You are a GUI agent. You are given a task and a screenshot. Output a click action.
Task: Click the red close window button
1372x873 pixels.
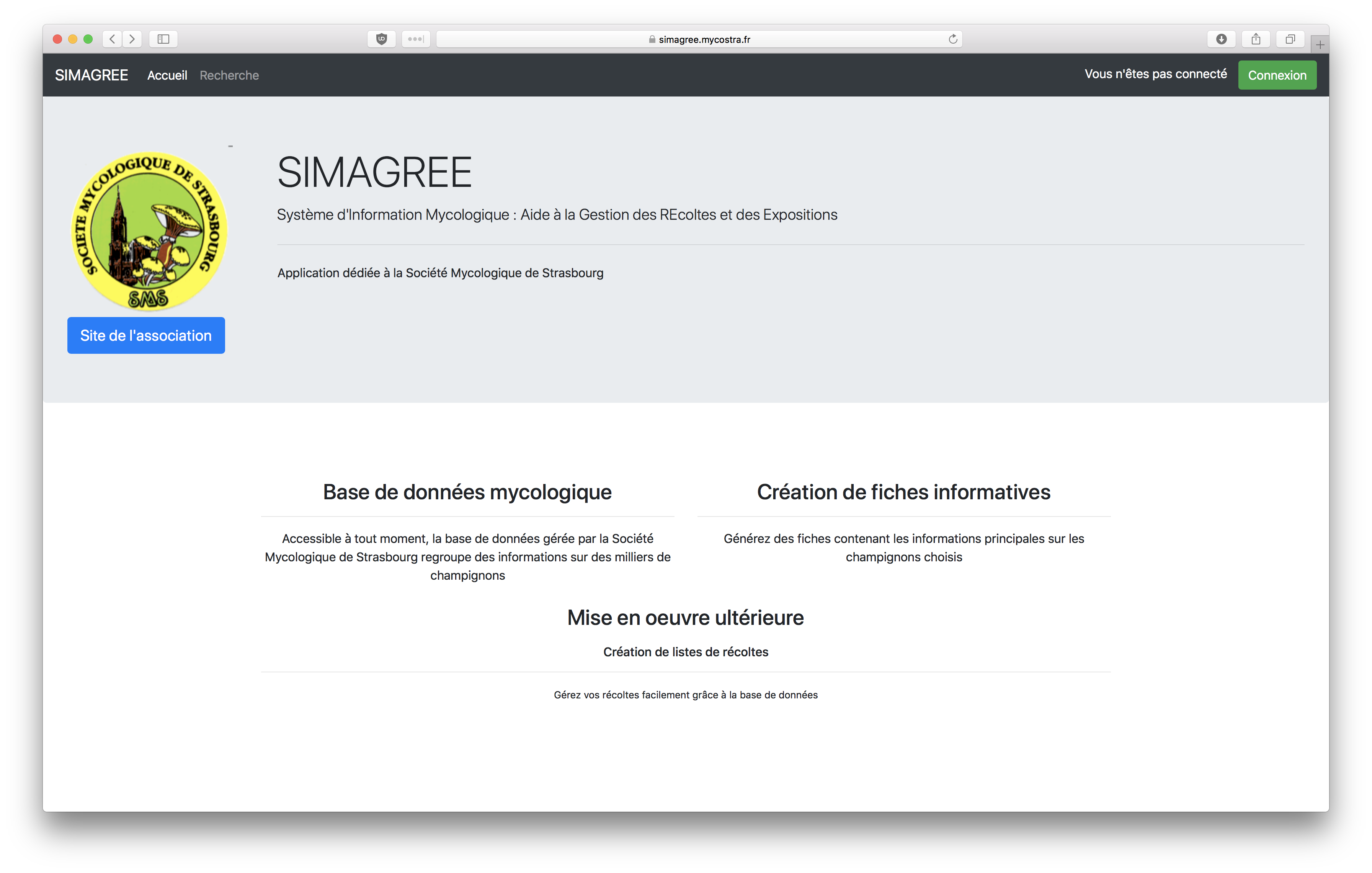[57, 39]
